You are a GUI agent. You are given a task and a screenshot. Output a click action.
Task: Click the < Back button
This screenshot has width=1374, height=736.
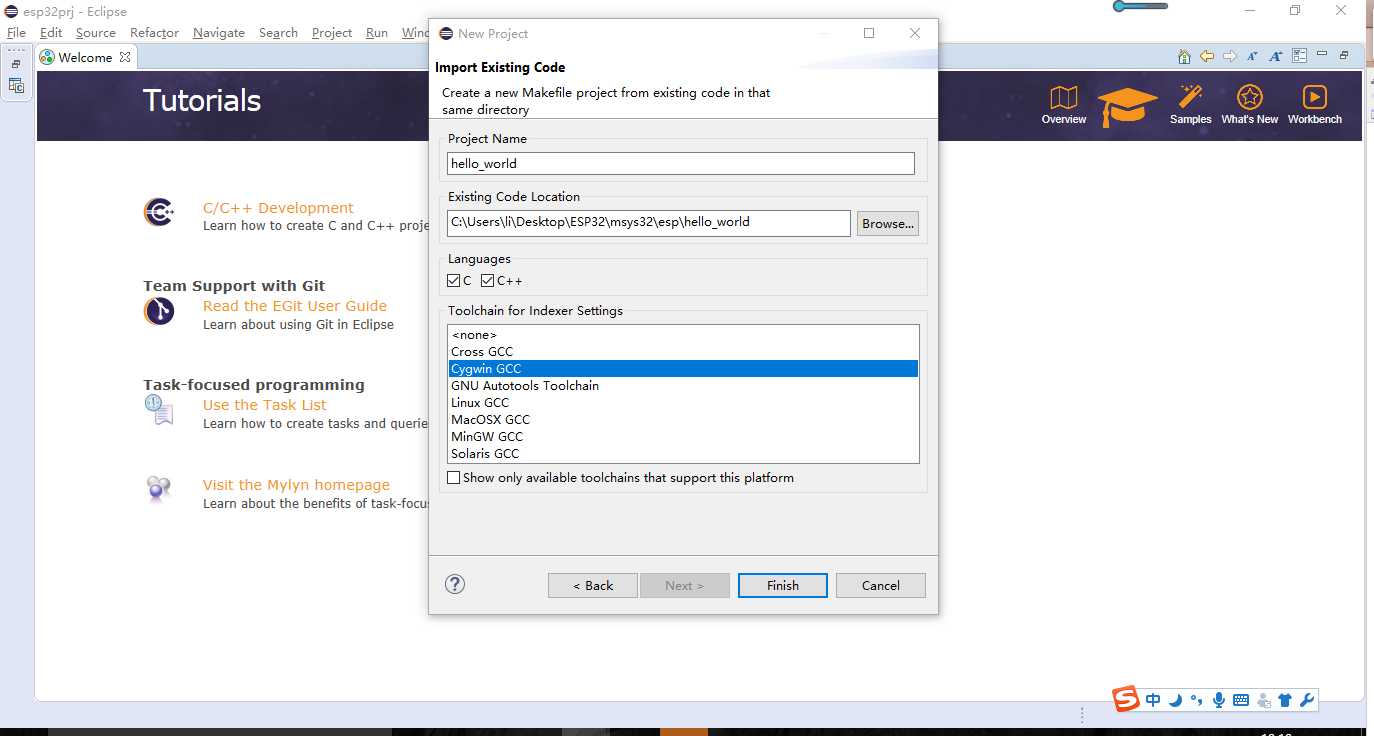(x=593, y=585)
